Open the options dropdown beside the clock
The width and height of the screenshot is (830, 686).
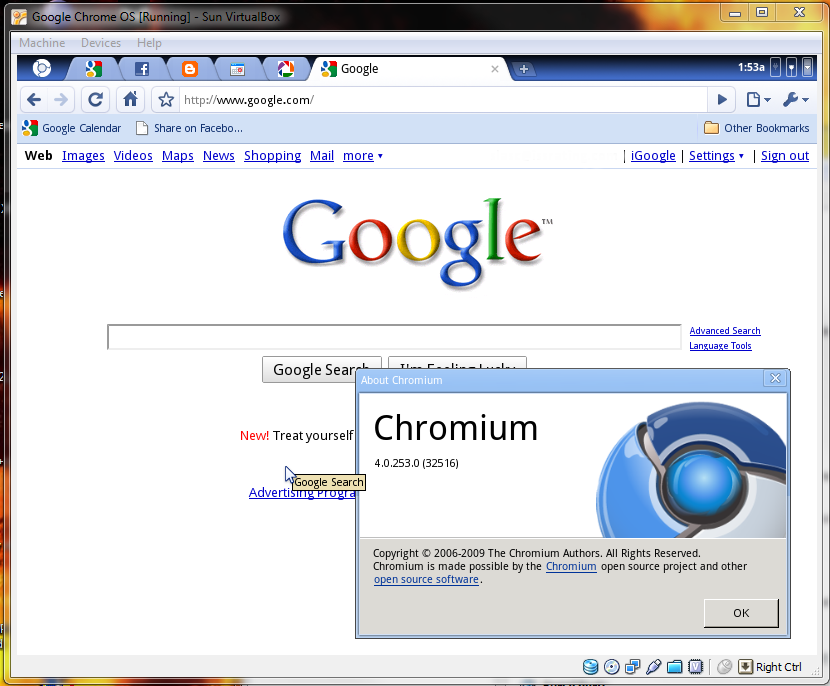pyautogui.click(x=807, y=68)
